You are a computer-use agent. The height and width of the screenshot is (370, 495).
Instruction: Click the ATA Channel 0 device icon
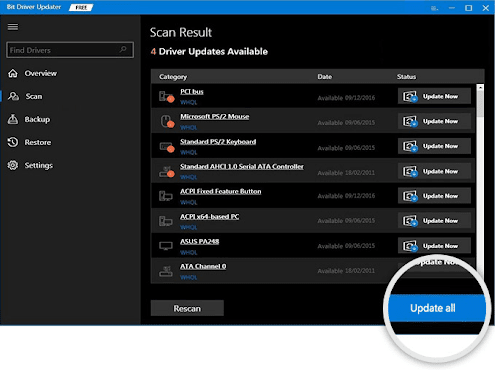coord(166,271)
